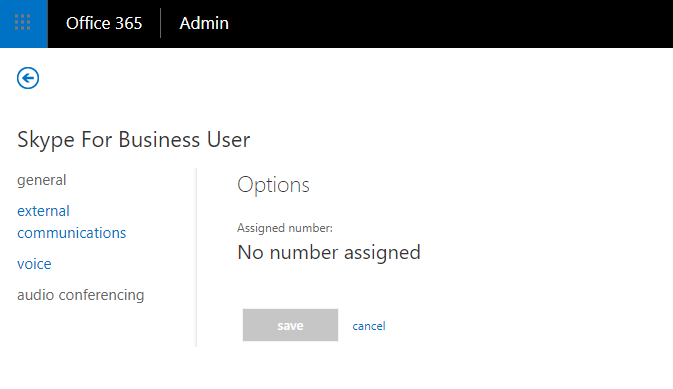Open the Admin center header link
673x389 pixels.
204,23
